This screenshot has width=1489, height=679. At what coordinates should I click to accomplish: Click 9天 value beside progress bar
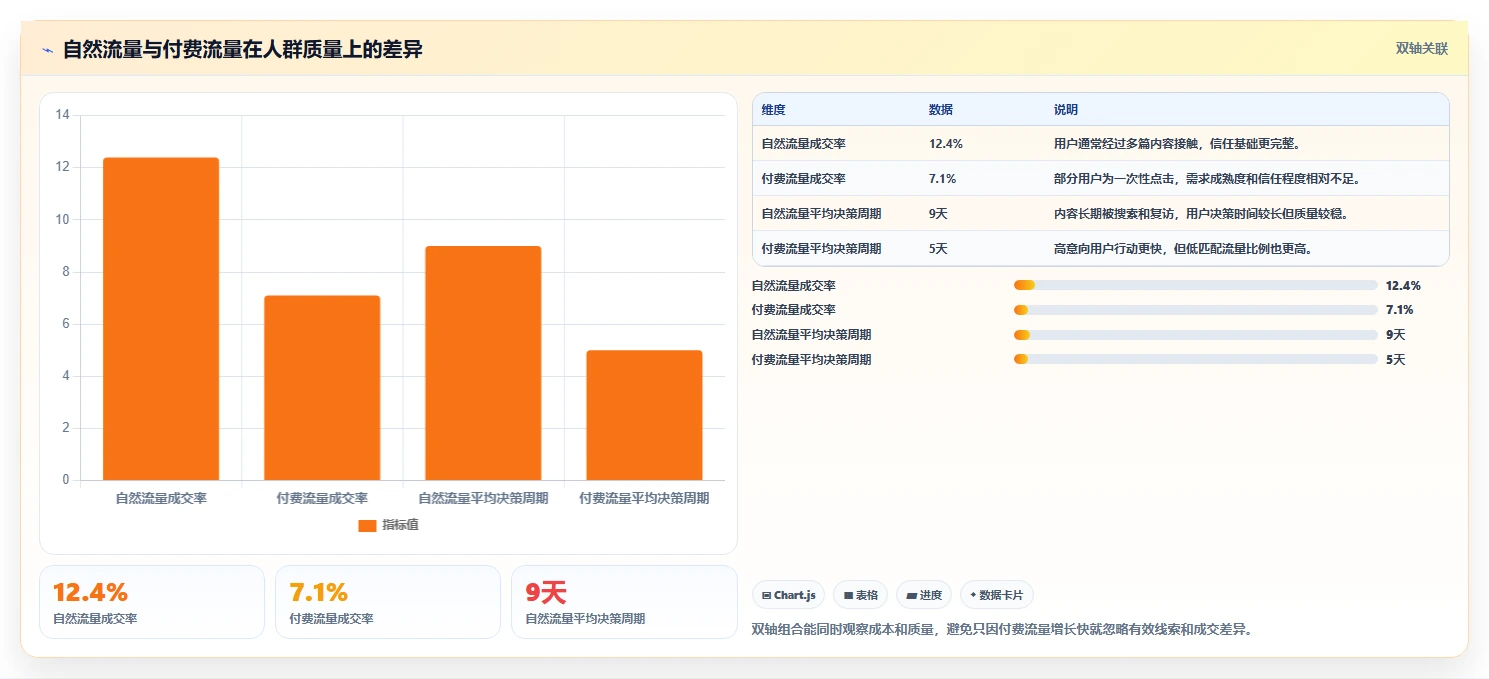(1396, 335)
